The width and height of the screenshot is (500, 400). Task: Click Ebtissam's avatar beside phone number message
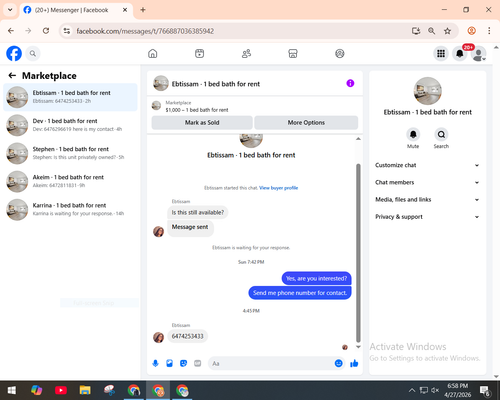[x=158, y=337]
